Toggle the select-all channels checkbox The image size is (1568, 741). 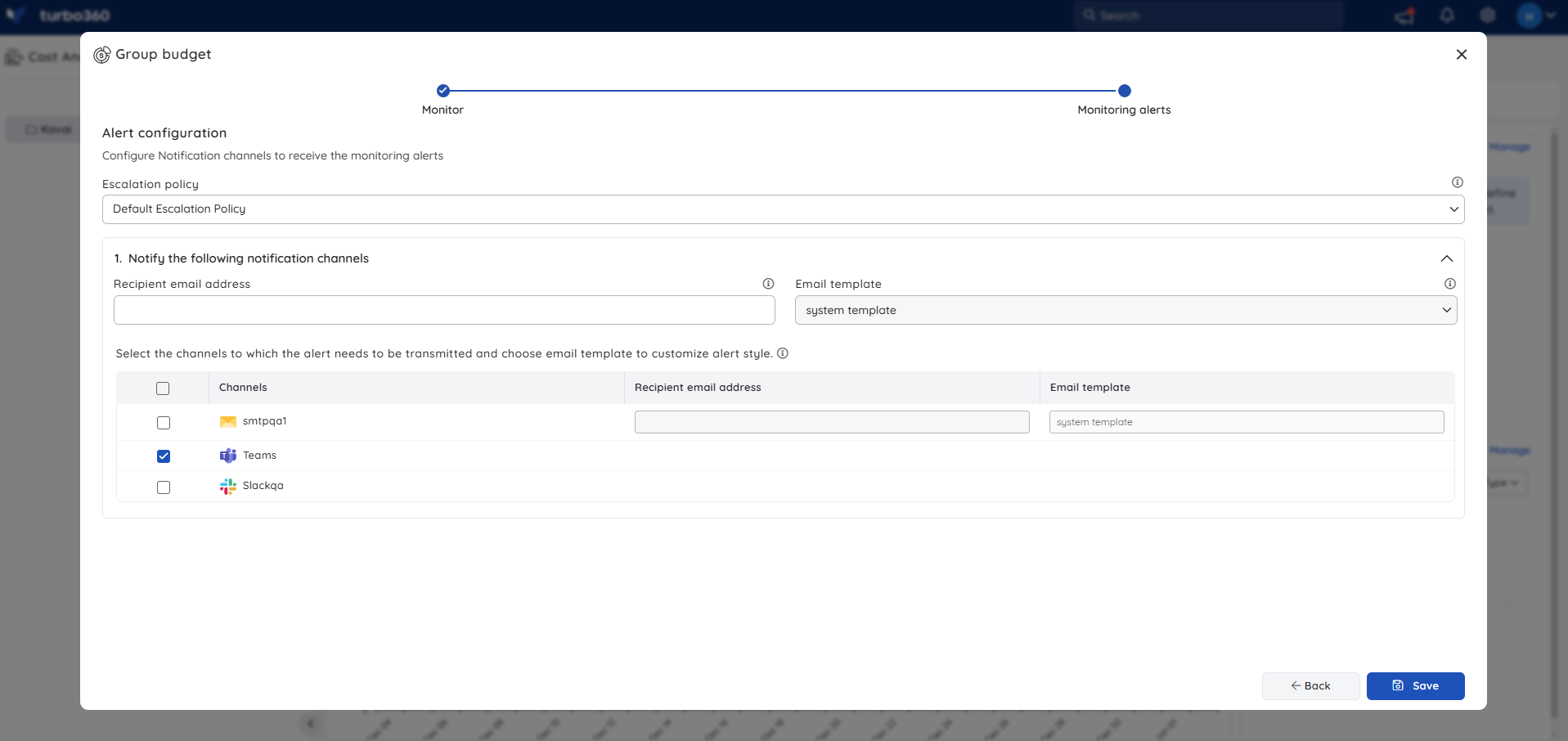[163, 388]
